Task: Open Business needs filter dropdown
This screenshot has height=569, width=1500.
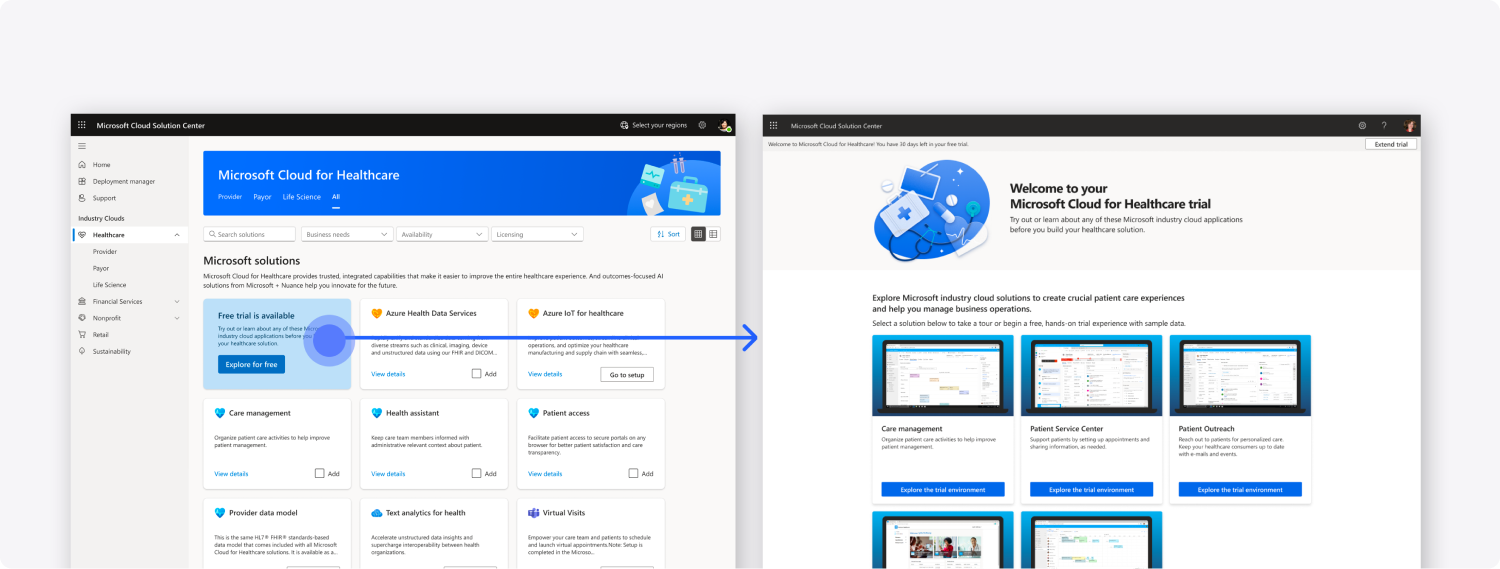Action: pos(346,234)
